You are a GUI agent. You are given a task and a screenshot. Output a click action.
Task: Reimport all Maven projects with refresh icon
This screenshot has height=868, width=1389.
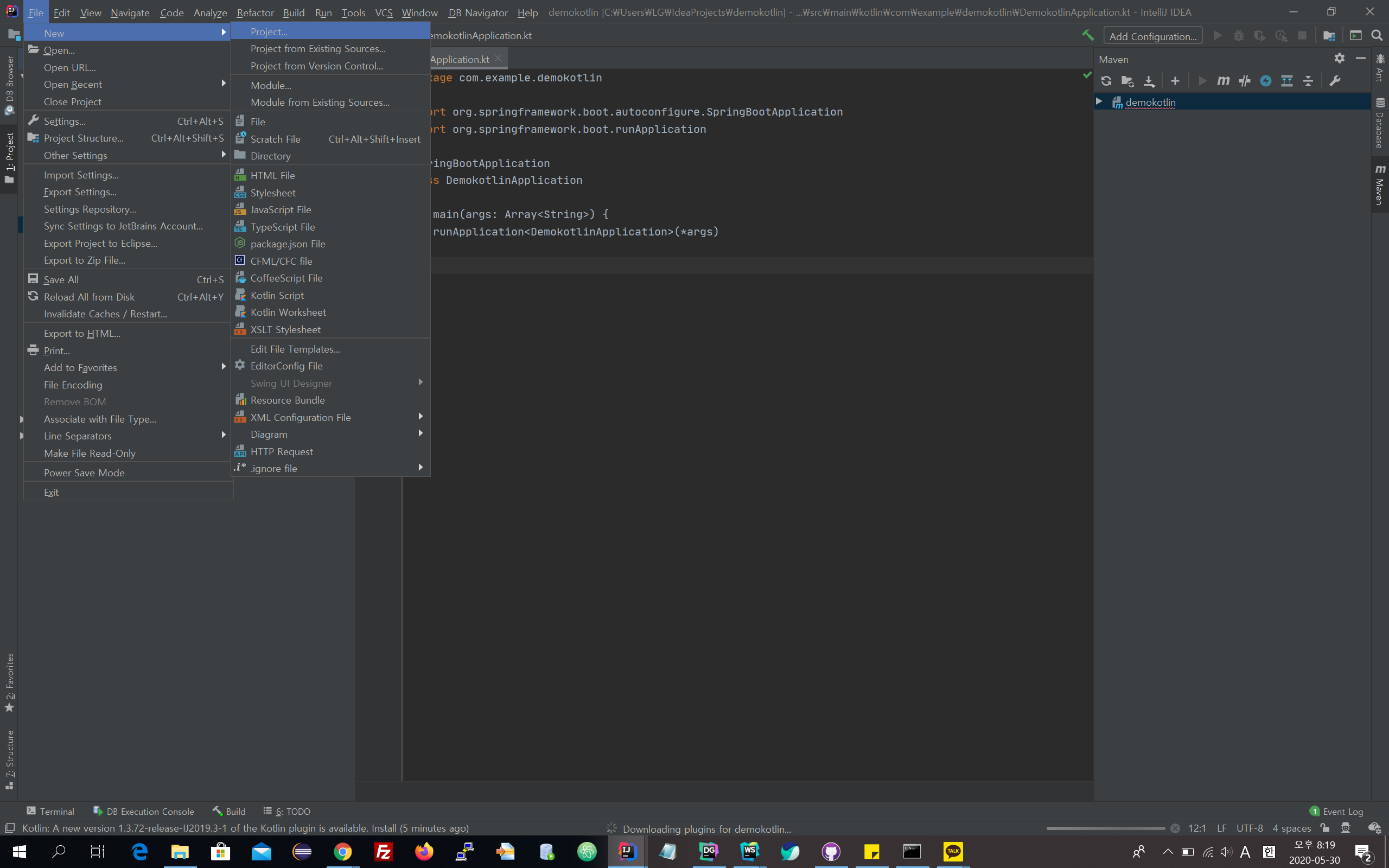click(1106, 81)
